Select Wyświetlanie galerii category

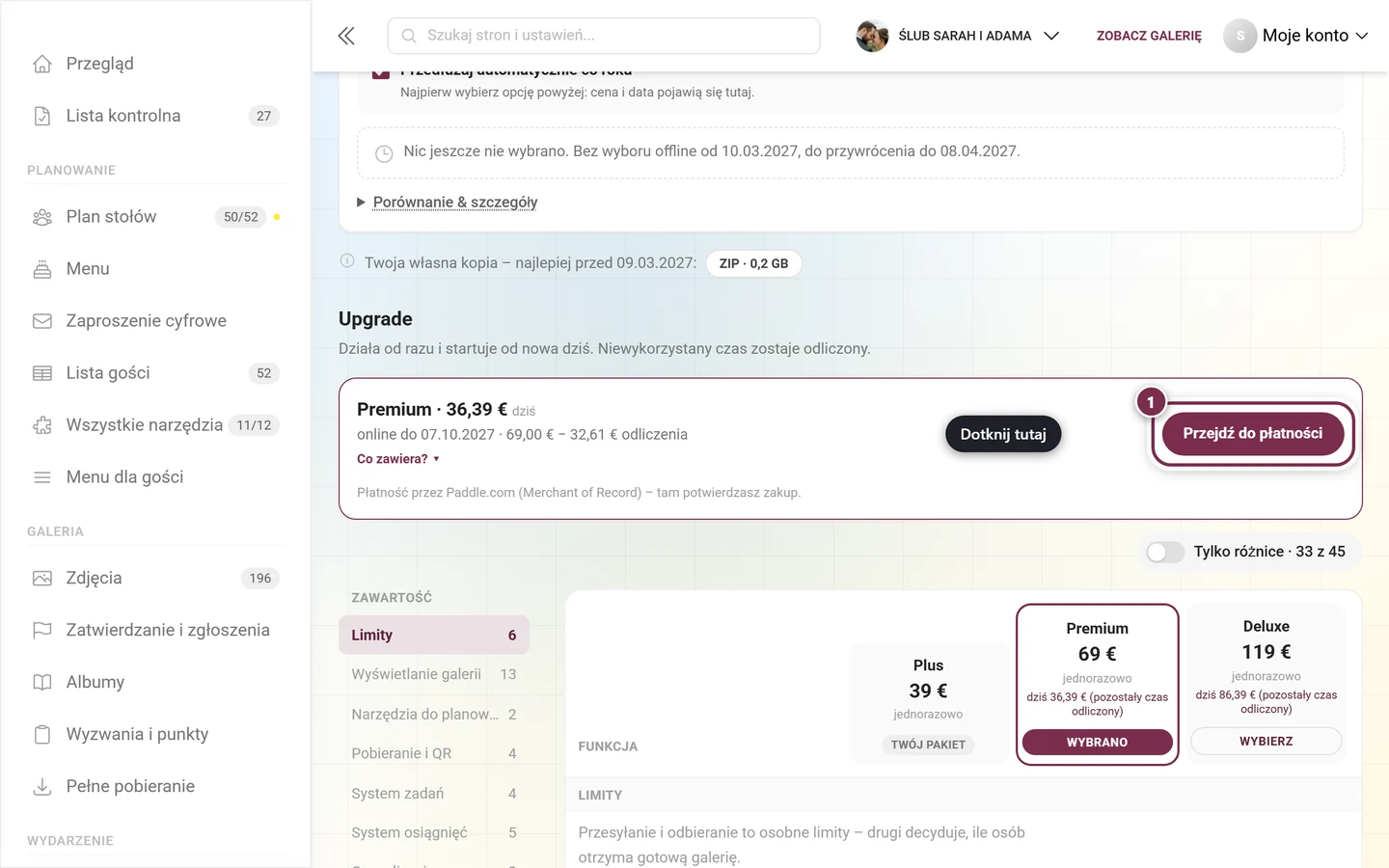[434, 674]
